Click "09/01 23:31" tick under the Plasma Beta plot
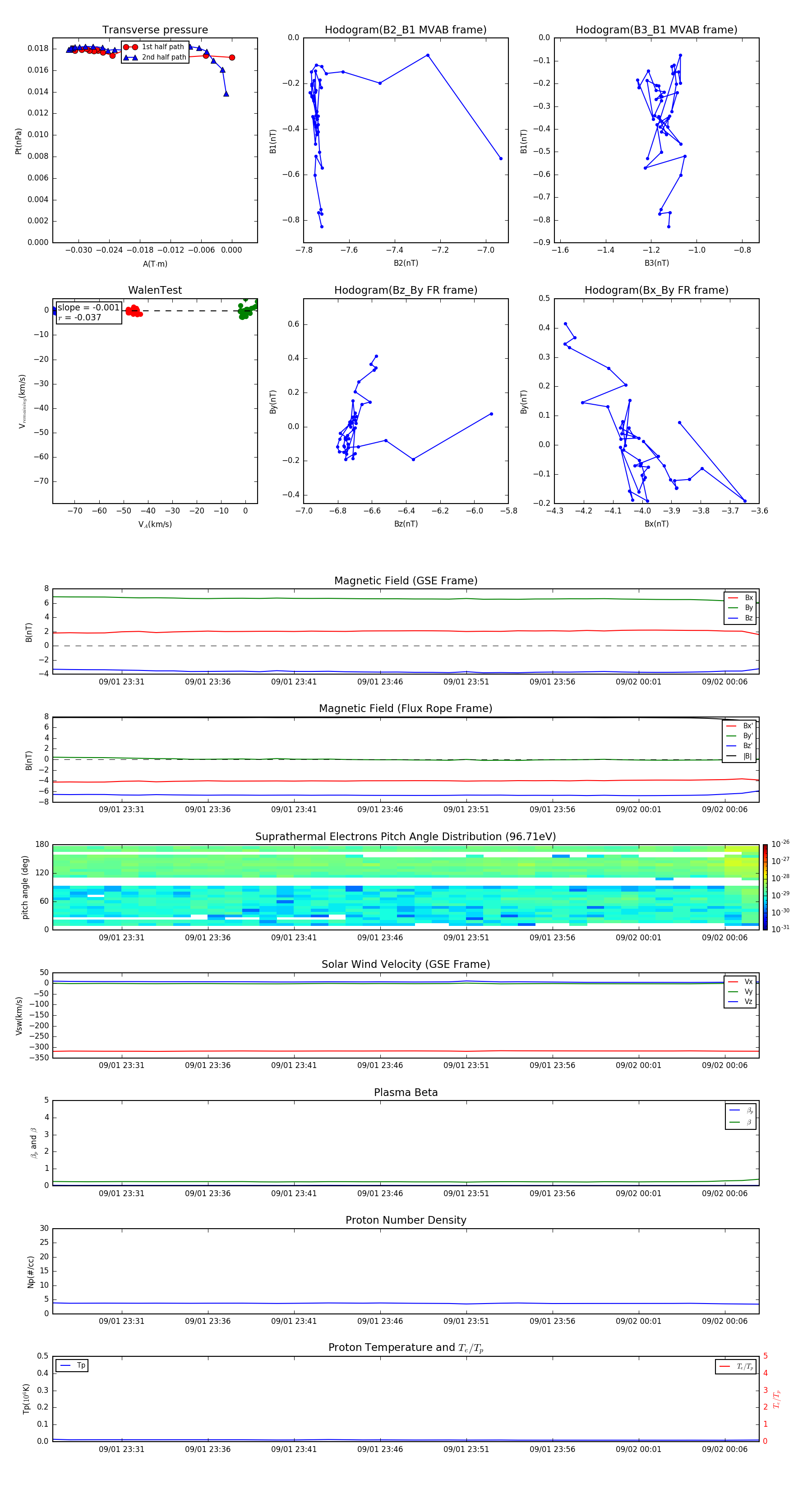Viewport: 812px width, 1489px height. pos(121,1193)
